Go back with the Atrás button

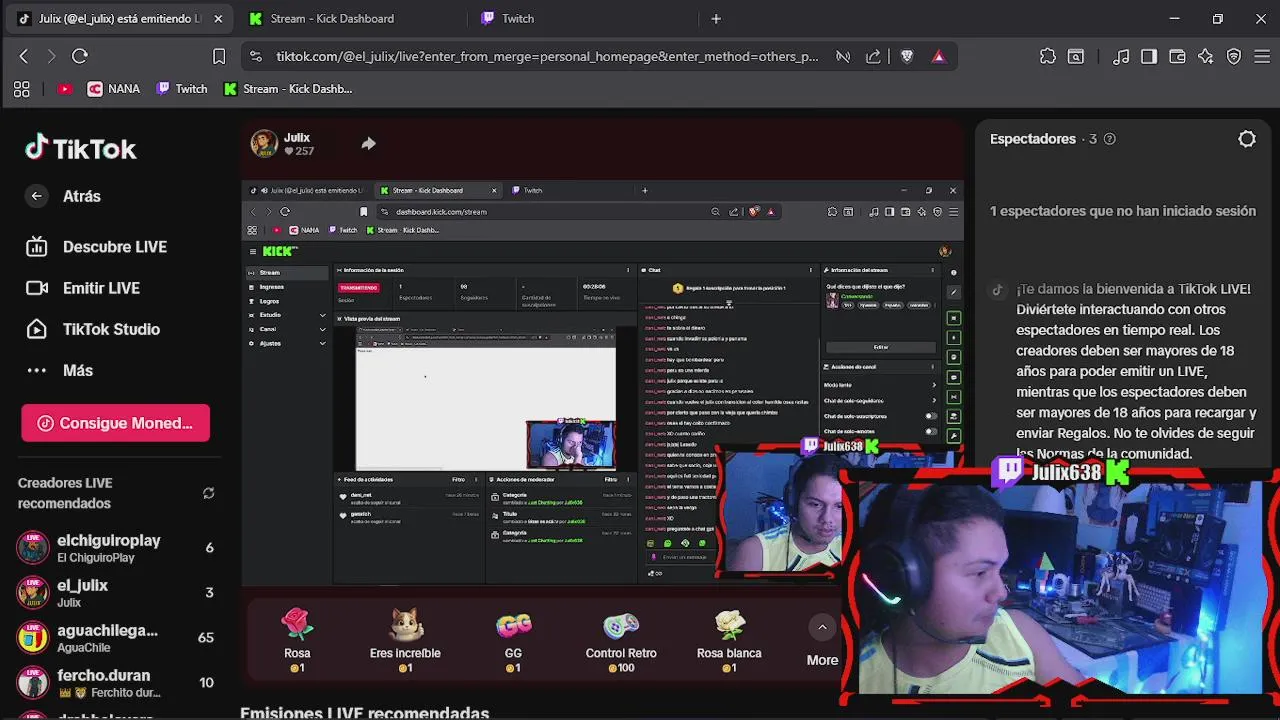[x=64, y=196]
